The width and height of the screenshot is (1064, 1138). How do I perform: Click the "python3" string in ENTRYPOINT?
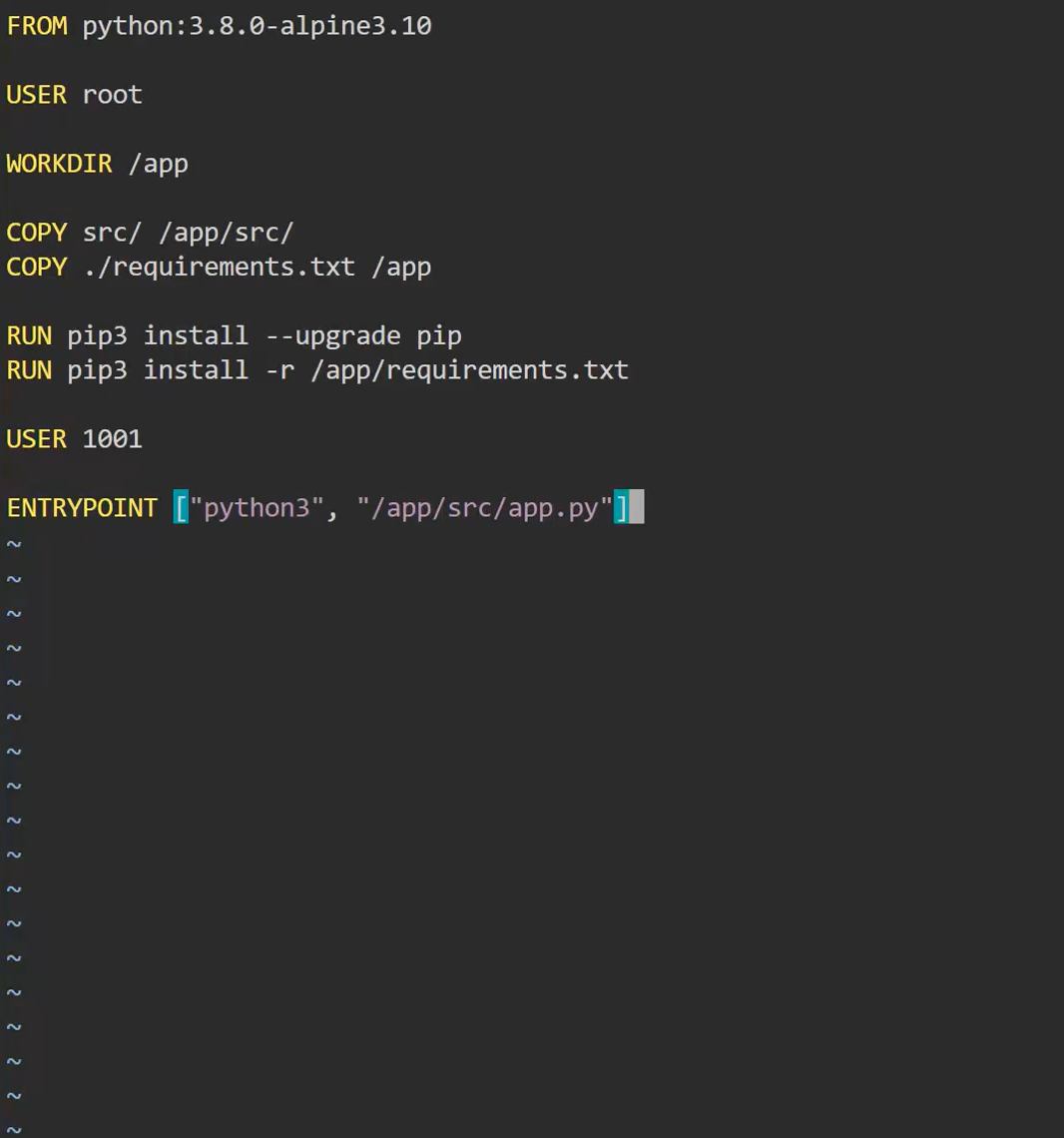(x=257, y=508)
